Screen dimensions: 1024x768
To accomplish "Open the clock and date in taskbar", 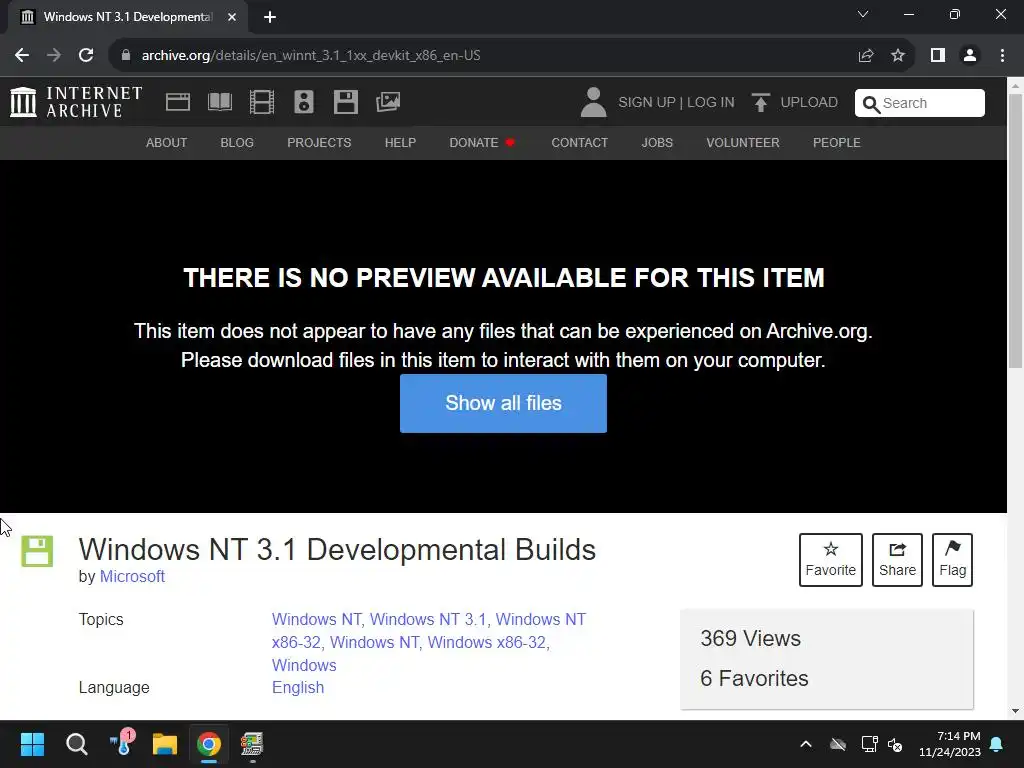I will pyautogui.click(x=949, y=744).
